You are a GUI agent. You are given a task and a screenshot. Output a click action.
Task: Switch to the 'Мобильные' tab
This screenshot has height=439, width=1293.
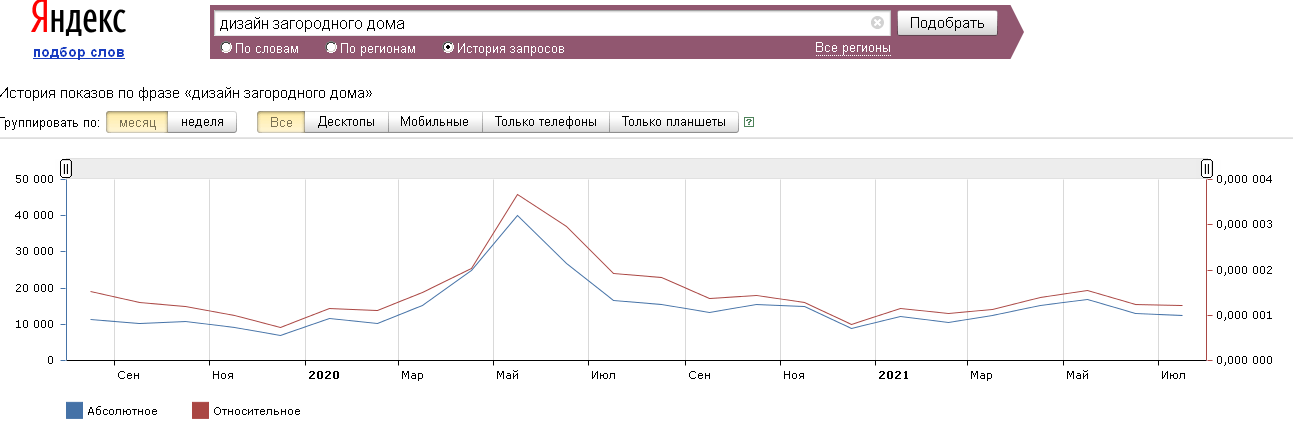click(434, 122)
